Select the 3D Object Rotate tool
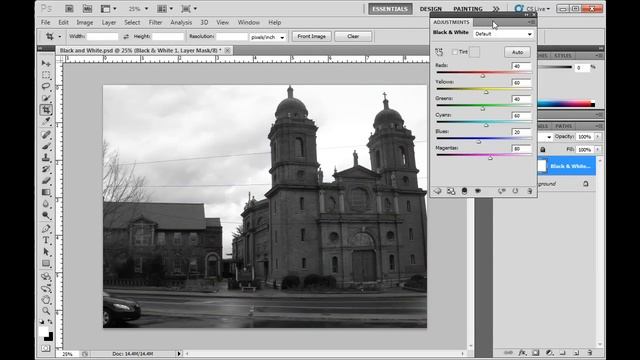The height and width of the screenshot is (360, 640). click(x=46, y=276)
